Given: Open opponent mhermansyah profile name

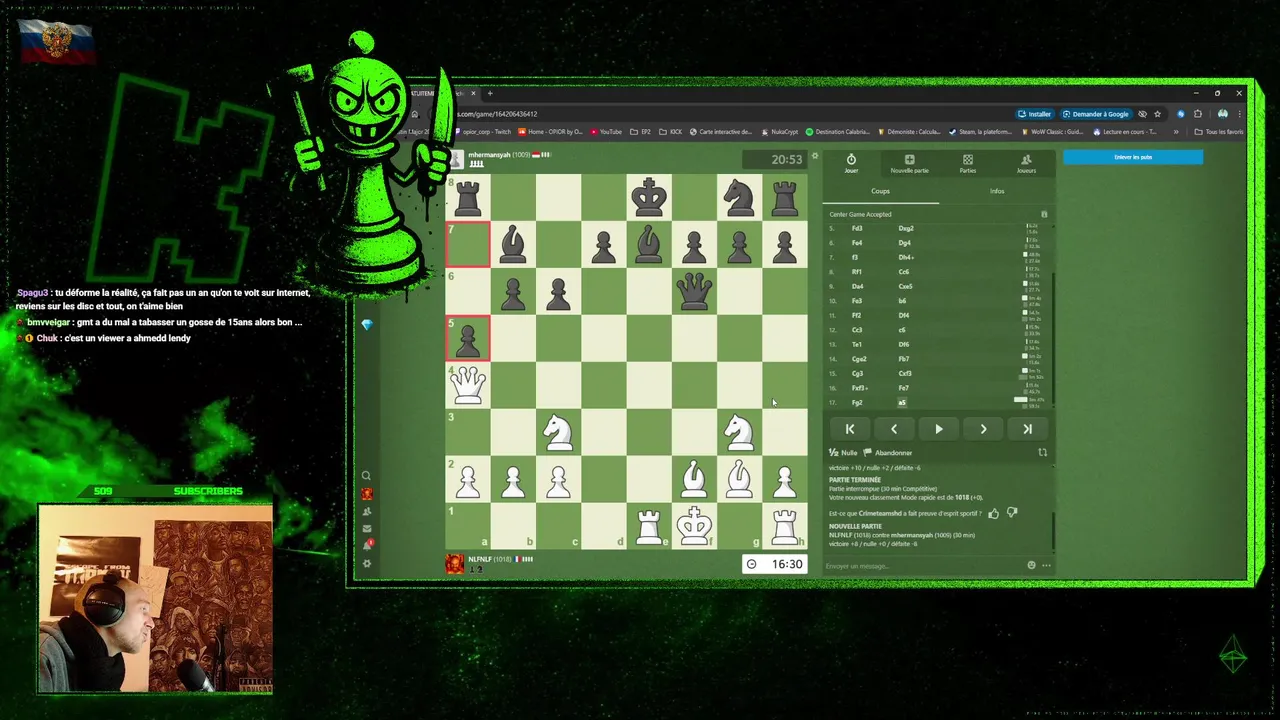Looking at the screenshot, I should (x=489, y=155).
